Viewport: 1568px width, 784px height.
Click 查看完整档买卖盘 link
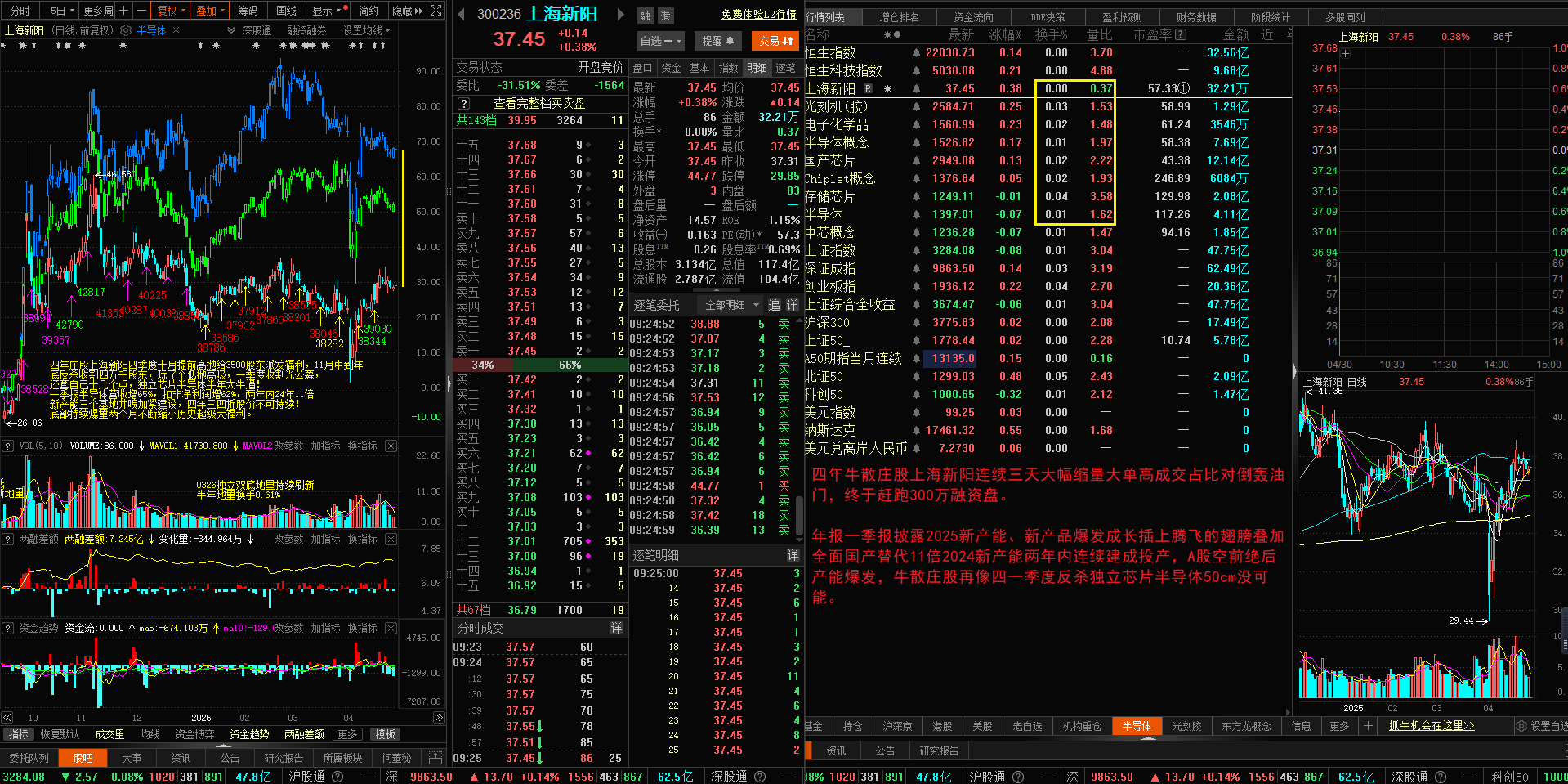(539, 103)
